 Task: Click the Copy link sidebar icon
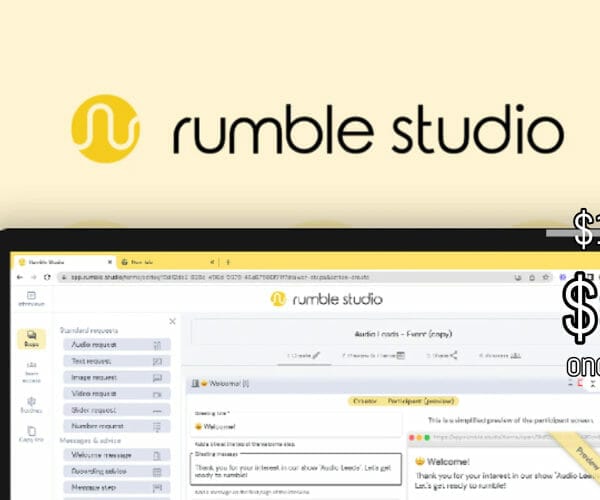point(31,433)
